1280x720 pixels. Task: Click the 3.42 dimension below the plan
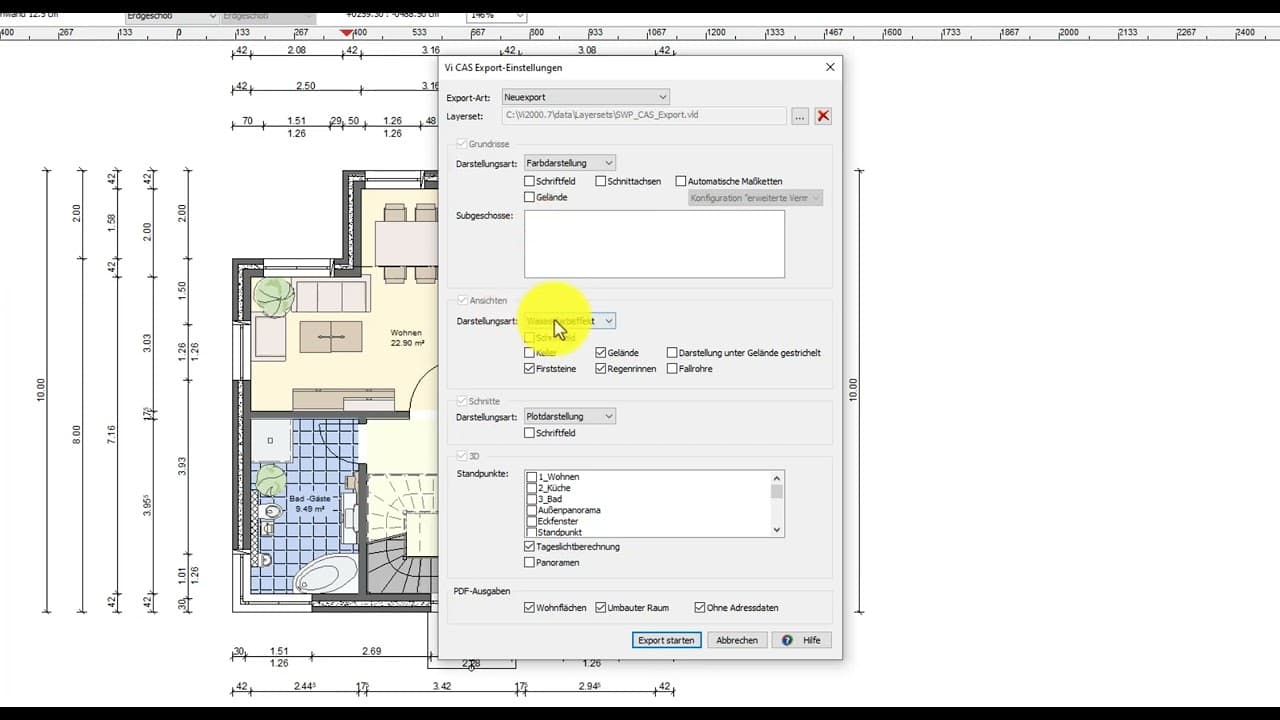(x=441, y=686)
